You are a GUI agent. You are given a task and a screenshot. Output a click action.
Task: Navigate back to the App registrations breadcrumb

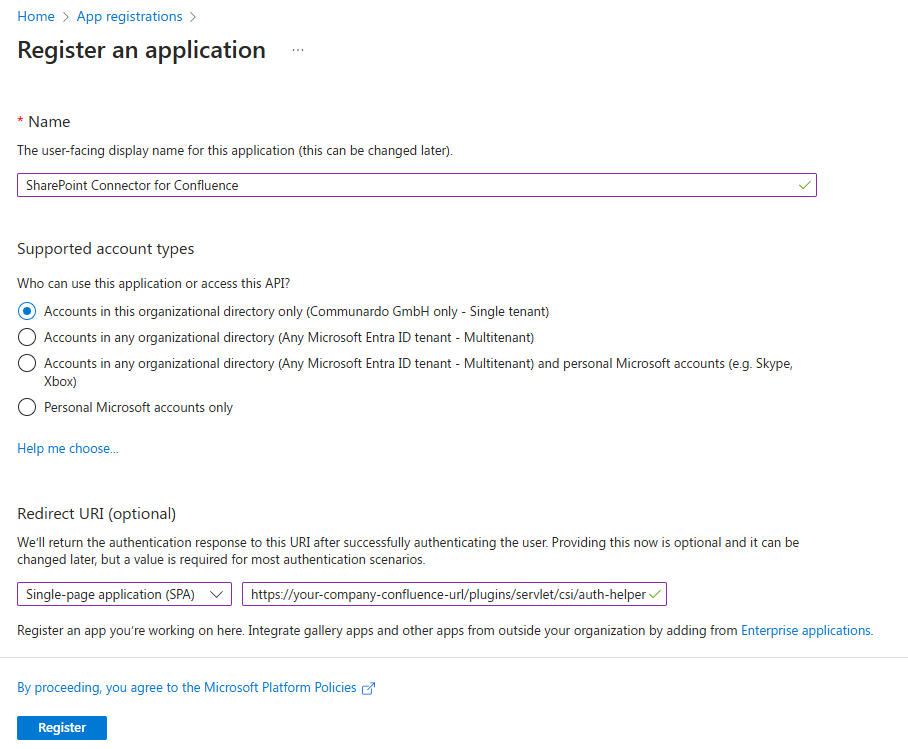tap(129, 17)
